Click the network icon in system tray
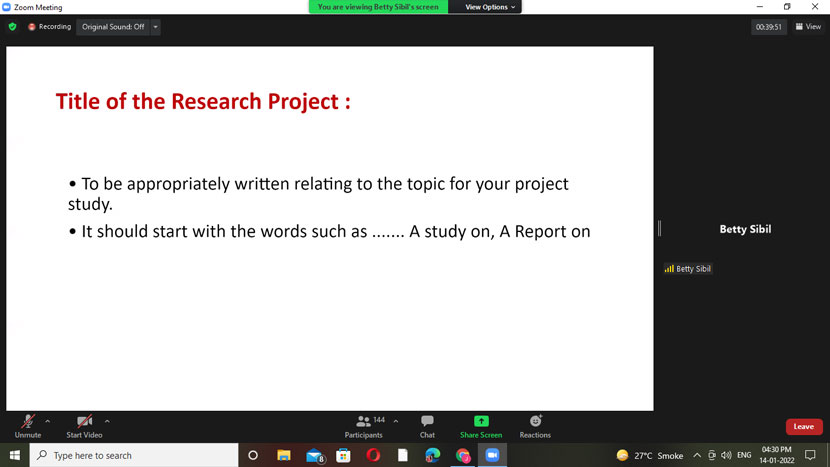Viewport: 830px width, 467px height. [x=711, y=455]
